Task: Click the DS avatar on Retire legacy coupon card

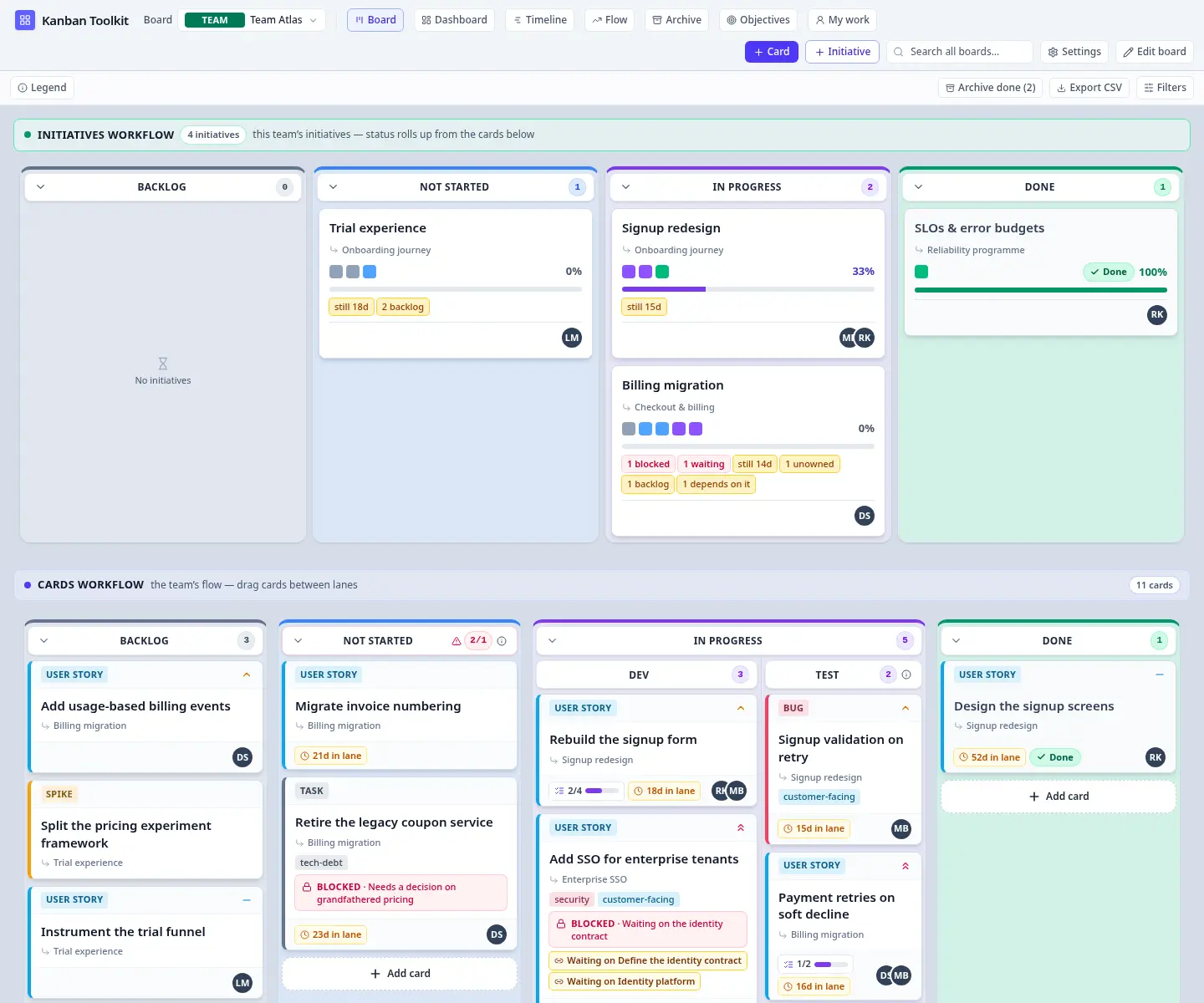Action: [497, 934]
